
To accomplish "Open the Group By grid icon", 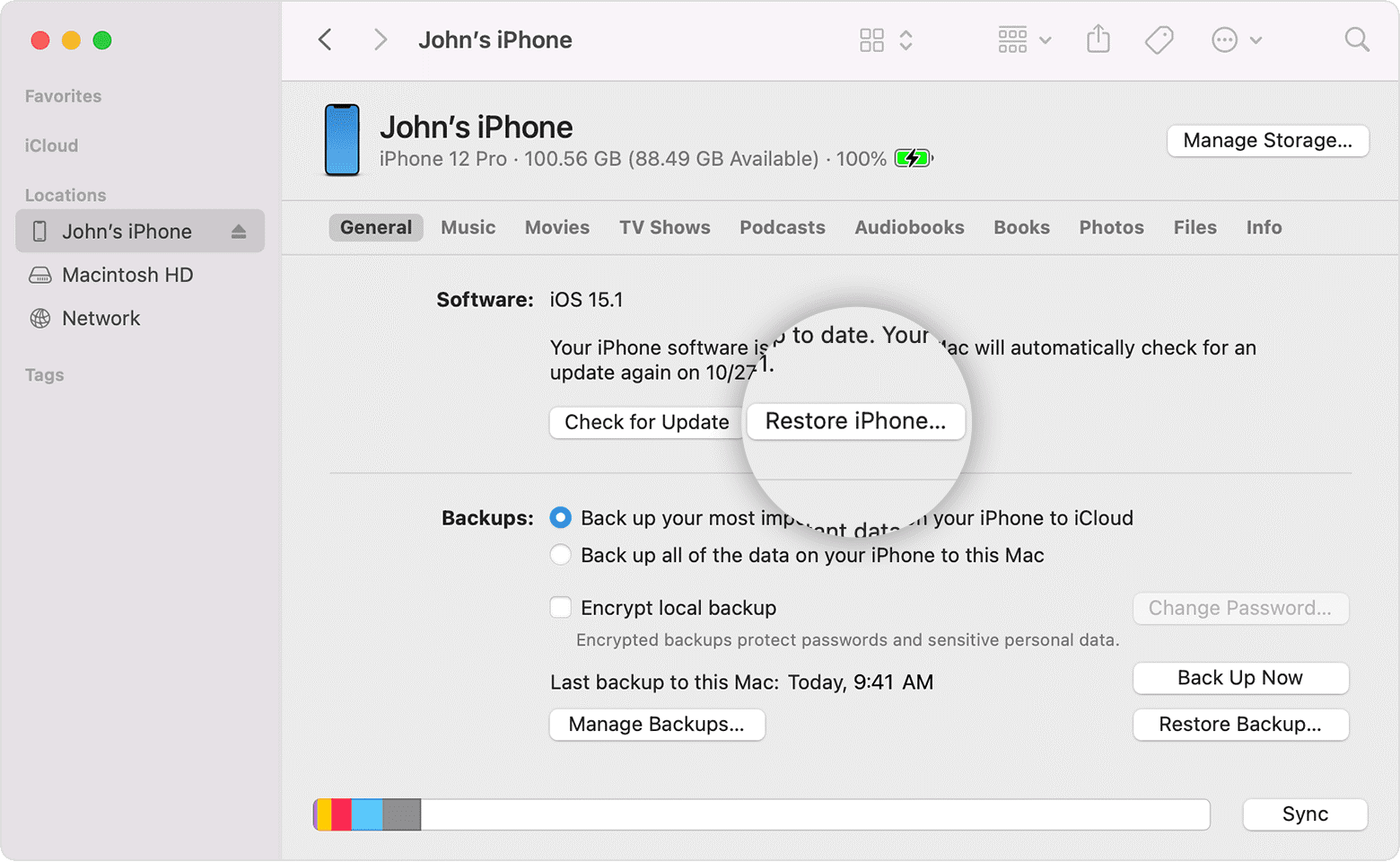I will [x=1012, y=40].
